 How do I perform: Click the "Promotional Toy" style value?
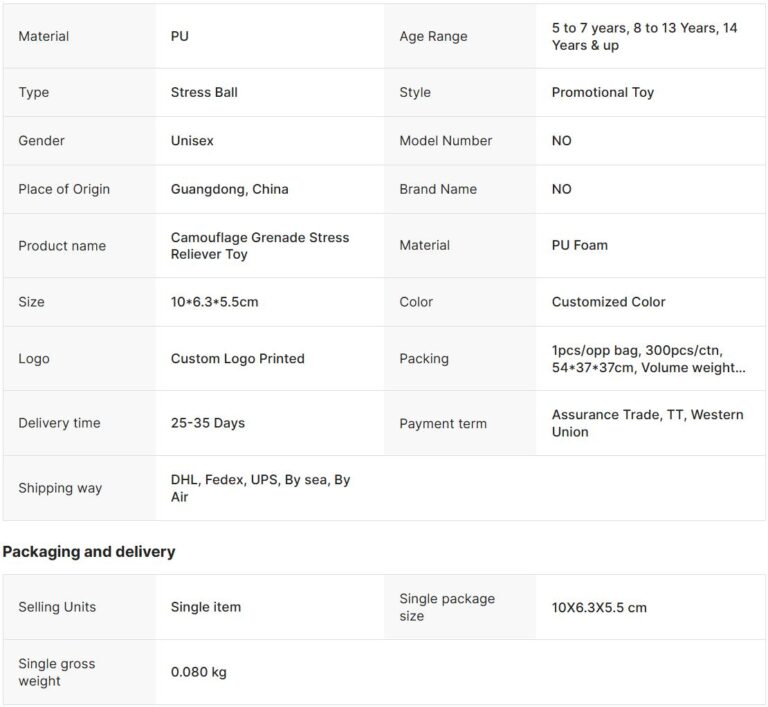point(602,92)
